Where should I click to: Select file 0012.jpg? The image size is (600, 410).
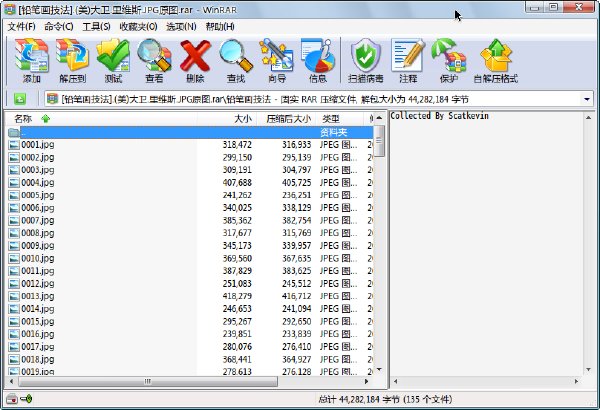[x=38, y=284]
